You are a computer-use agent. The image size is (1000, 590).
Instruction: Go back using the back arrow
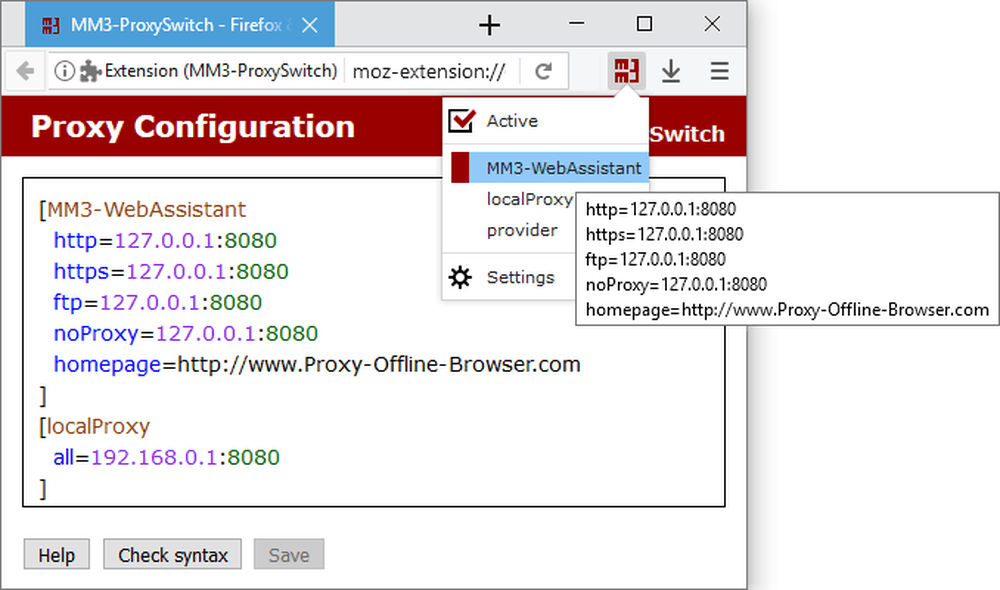point(26,71)
